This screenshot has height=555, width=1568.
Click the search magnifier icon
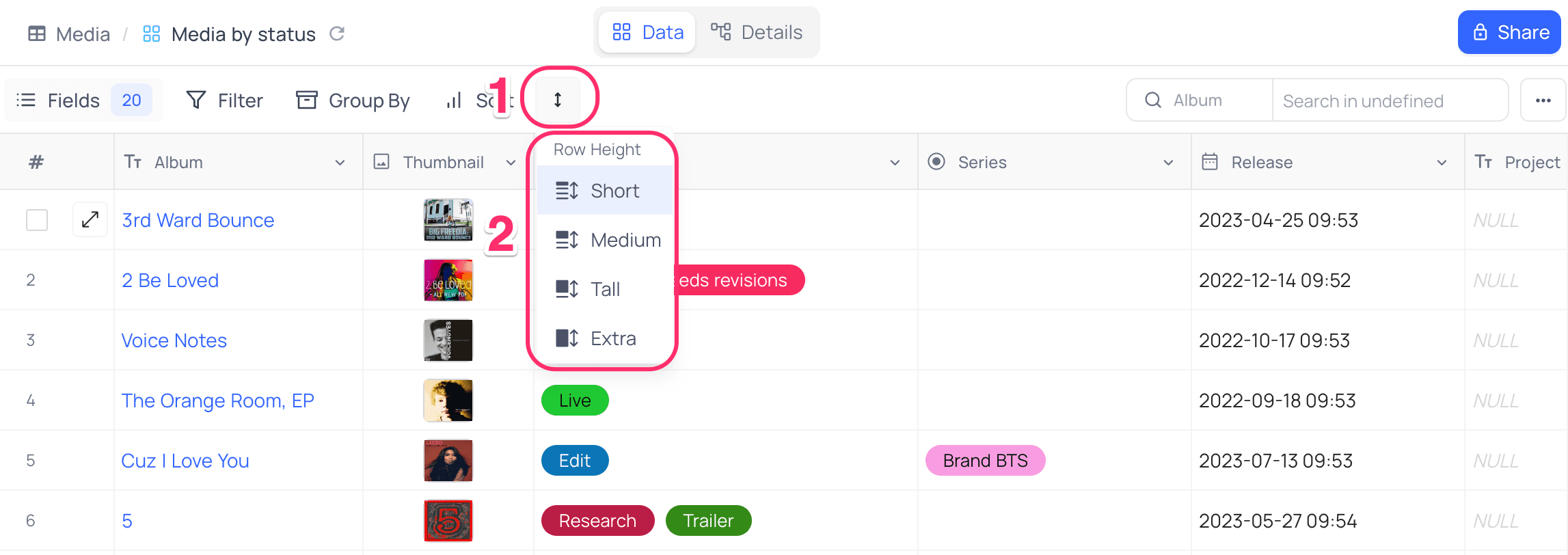(x=1153, y=100)
